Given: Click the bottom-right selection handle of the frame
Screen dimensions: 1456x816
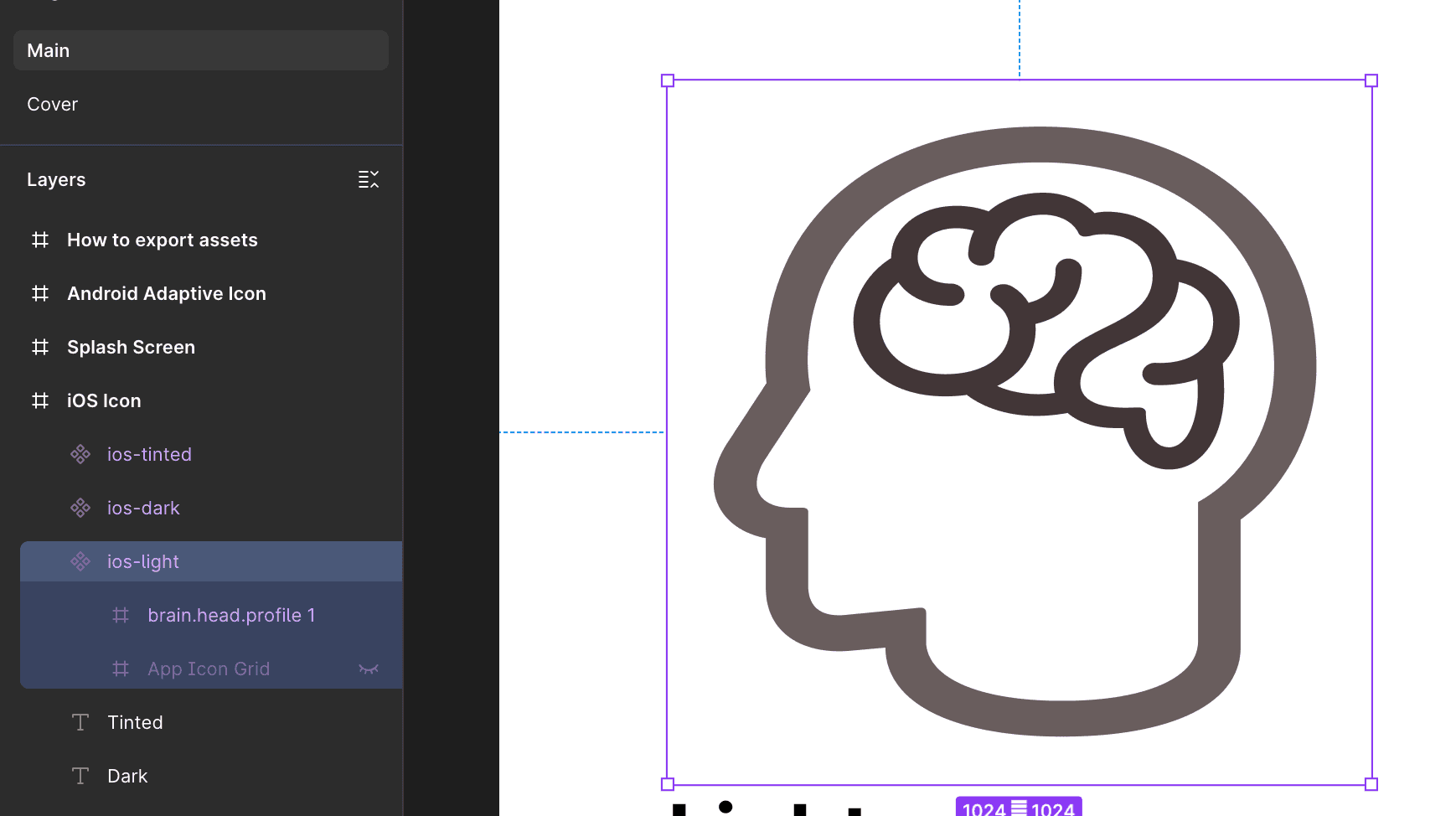Looking at the screenshot, I should tap(1371, 784).
